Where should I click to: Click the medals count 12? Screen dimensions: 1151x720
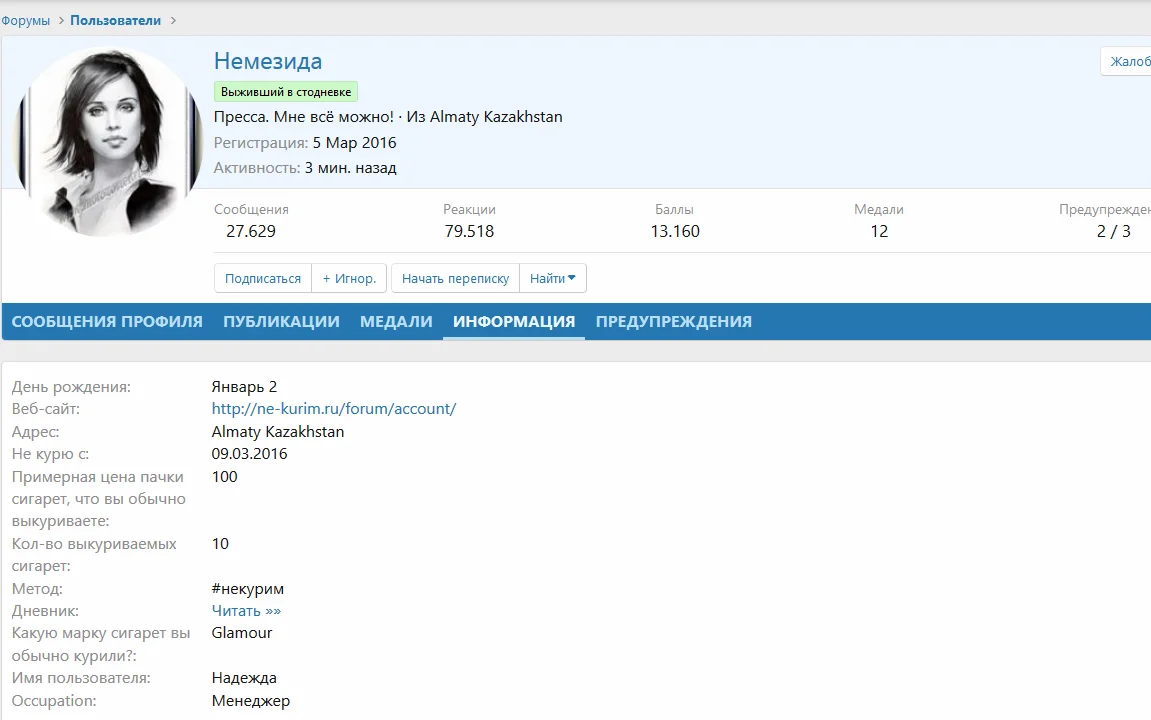[879, 231]
